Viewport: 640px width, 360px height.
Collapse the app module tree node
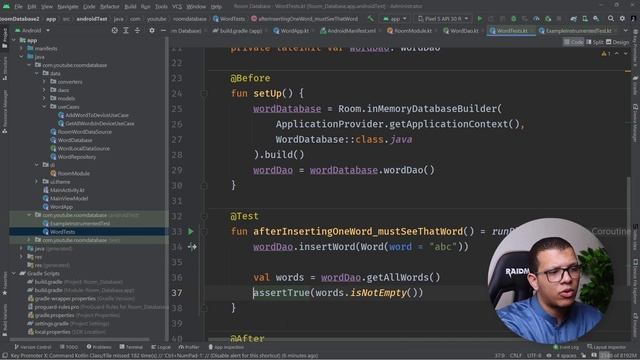point(14,40)
